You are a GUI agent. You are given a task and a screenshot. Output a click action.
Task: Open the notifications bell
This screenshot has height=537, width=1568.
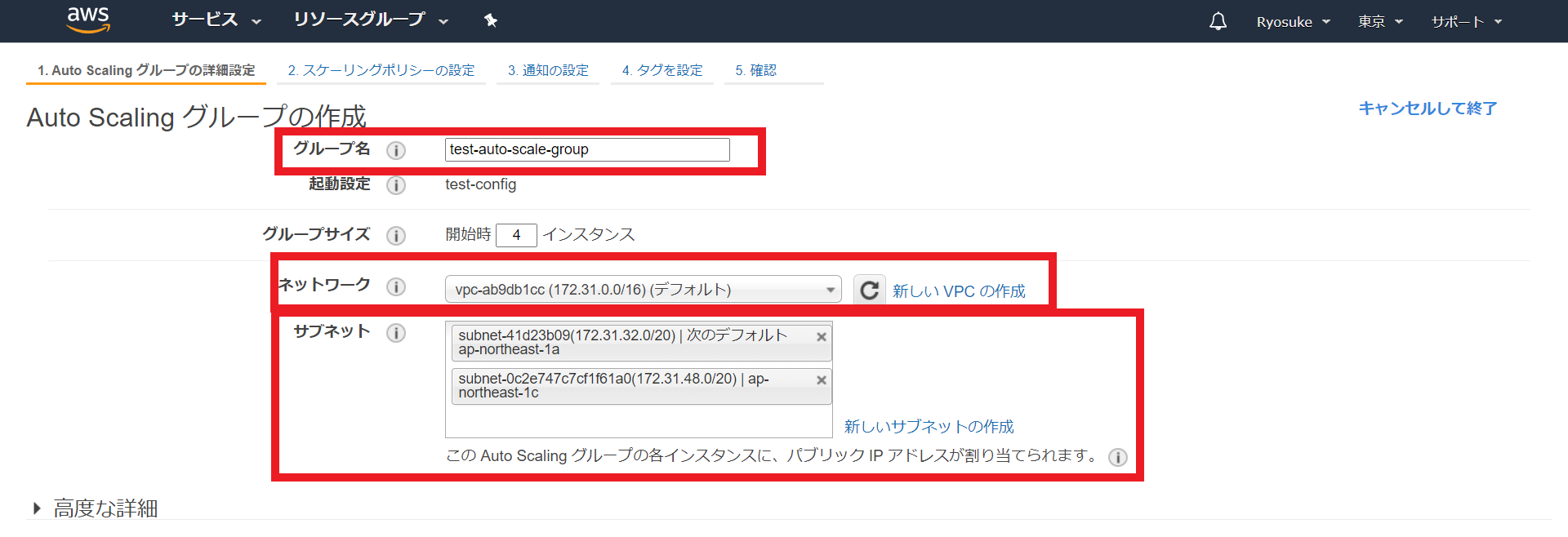click(x=1218, y=21)
